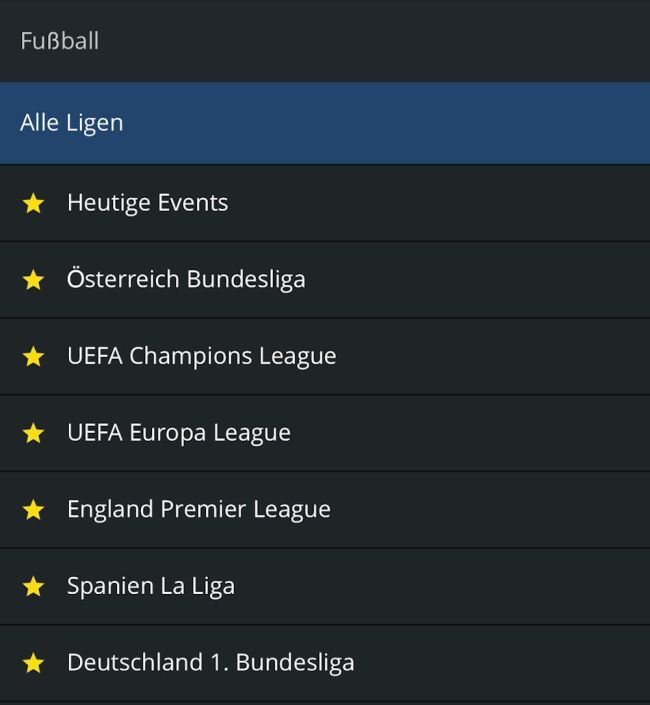
Task: Click star icon for England Premier League
Action: 33,510
